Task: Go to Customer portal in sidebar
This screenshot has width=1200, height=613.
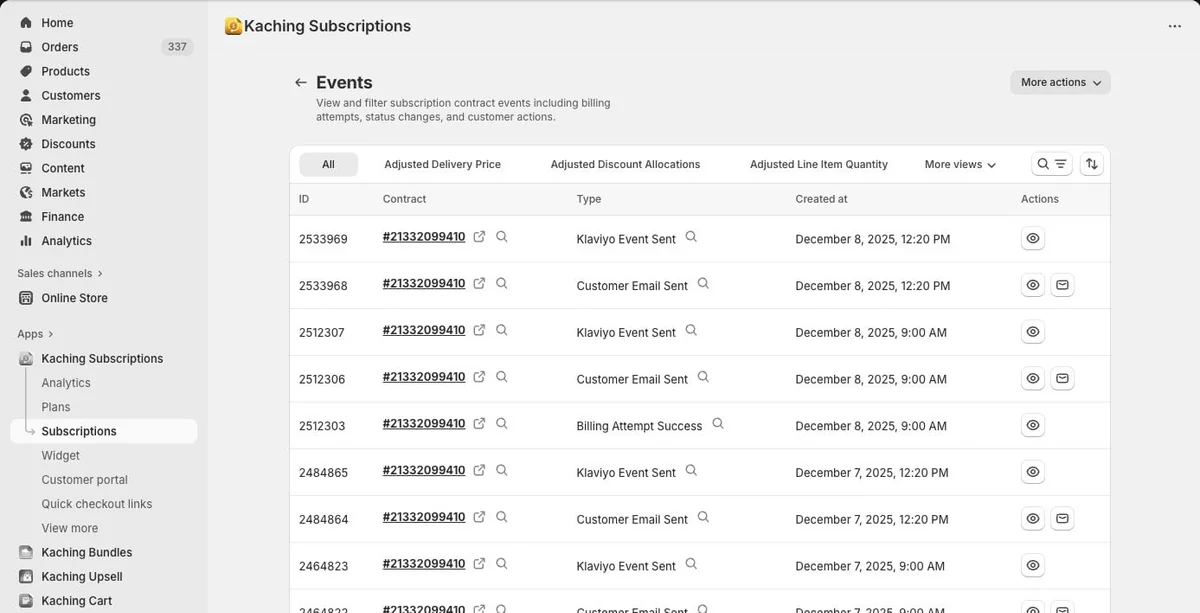Action: tap(85, 480)
